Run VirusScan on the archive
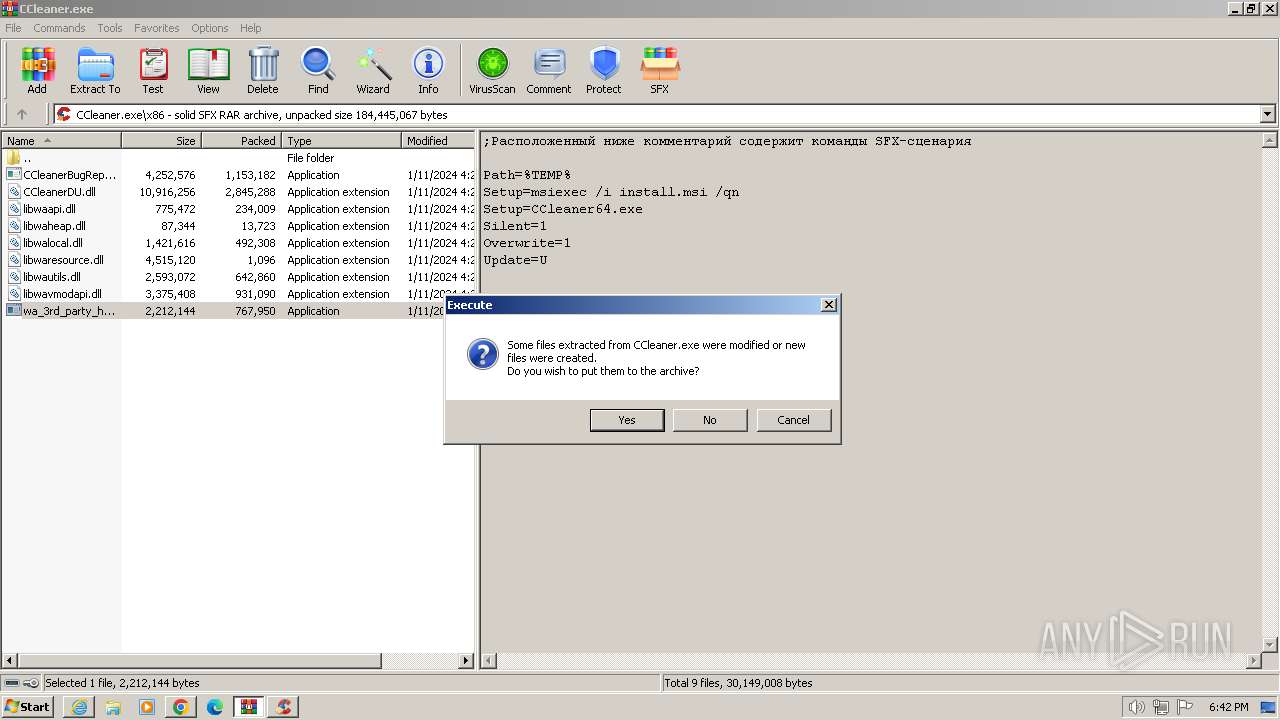This screenshot has width=1280, height=720. tap(492, 71)
